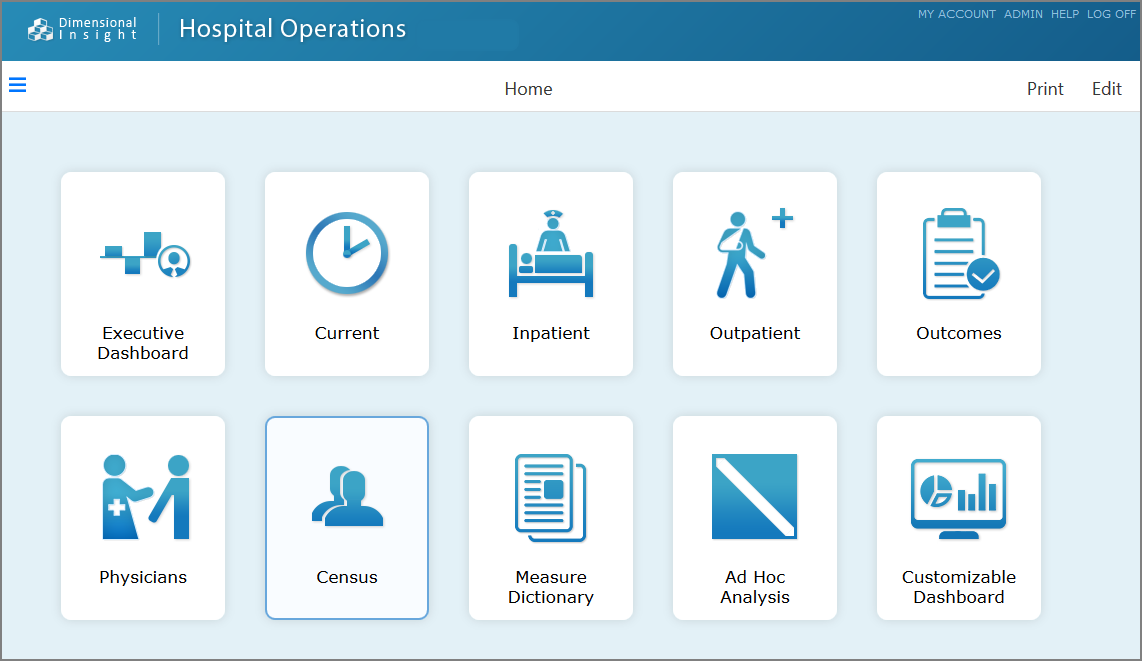This screenshot has height=661, width=1142.
Task: Open the Inpatient dashboard tile
Action: coord(551,273)
